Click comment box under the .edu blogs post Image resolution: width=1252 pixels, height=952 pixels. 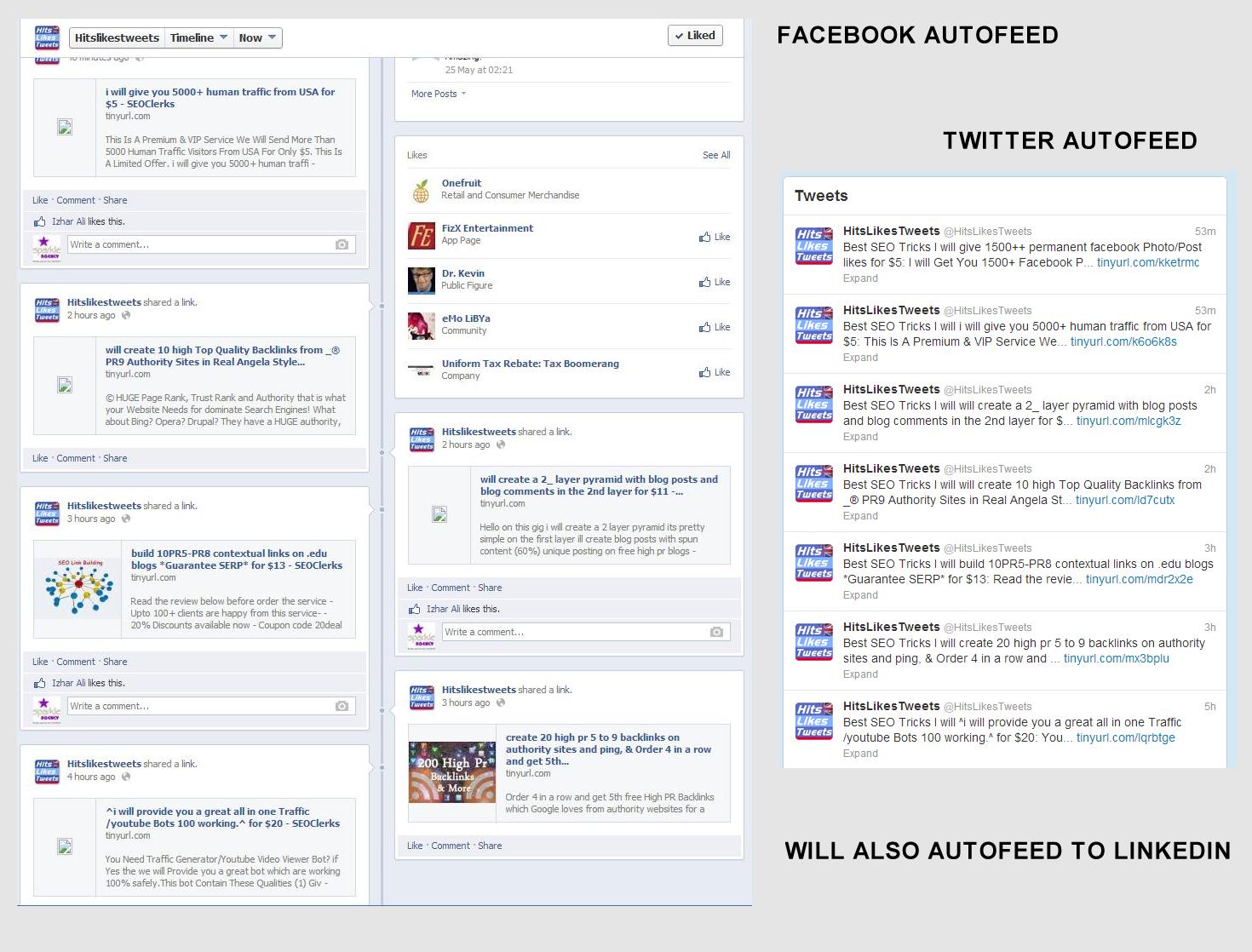(211, 706)
